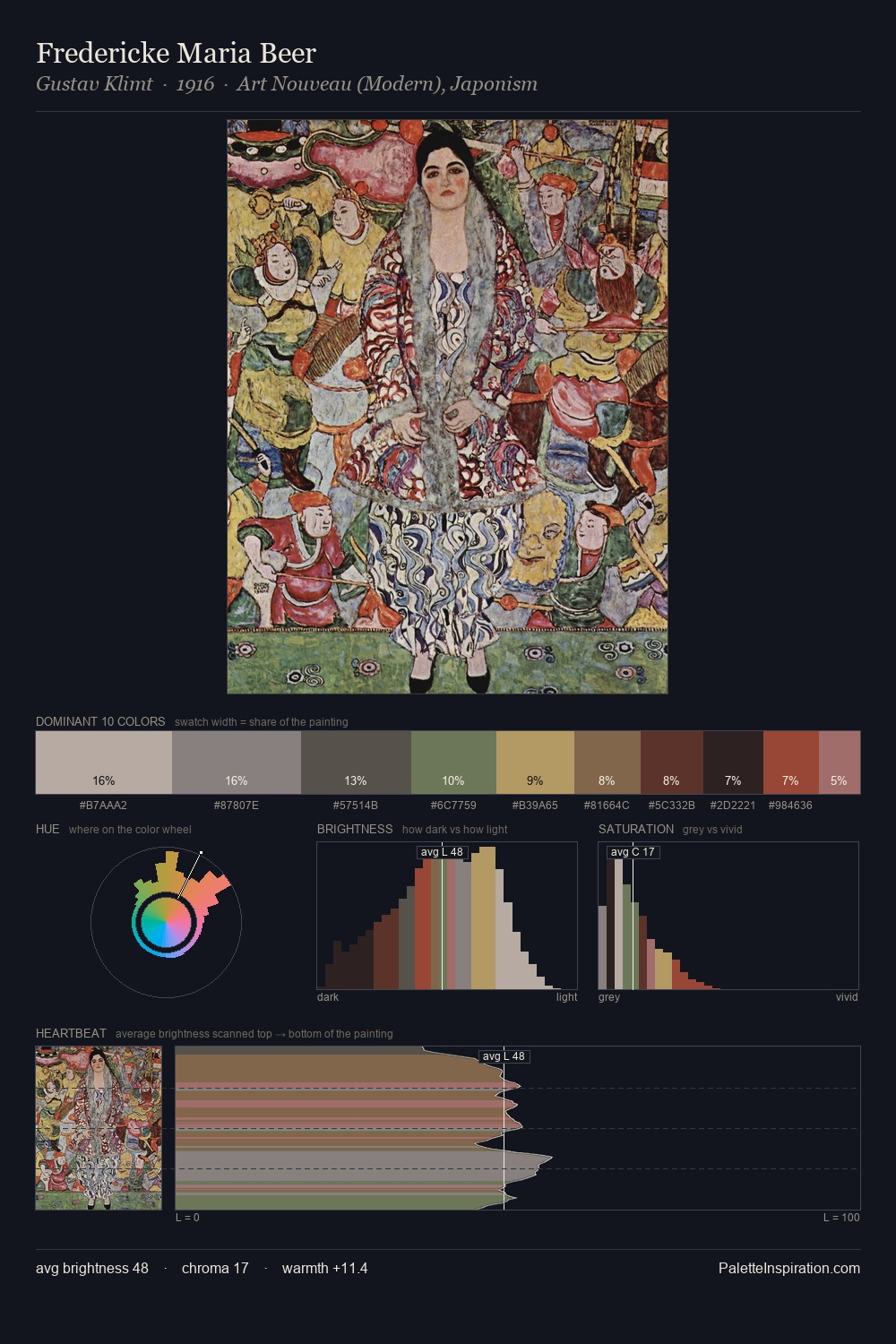896x1344 pixels.
Task: Visit the PaletteInspiration.com link
Action: point(789,1268)
